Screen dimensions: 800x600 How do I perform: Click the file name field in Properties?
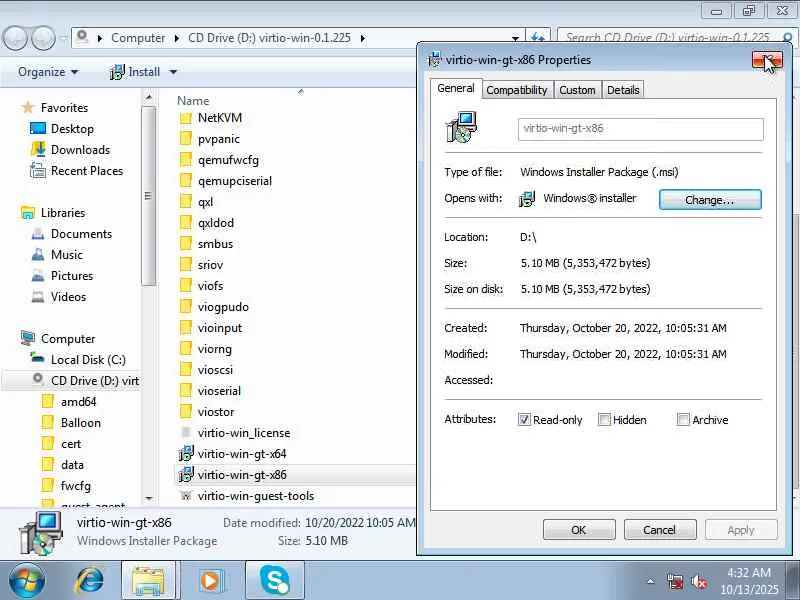(640, 129)
